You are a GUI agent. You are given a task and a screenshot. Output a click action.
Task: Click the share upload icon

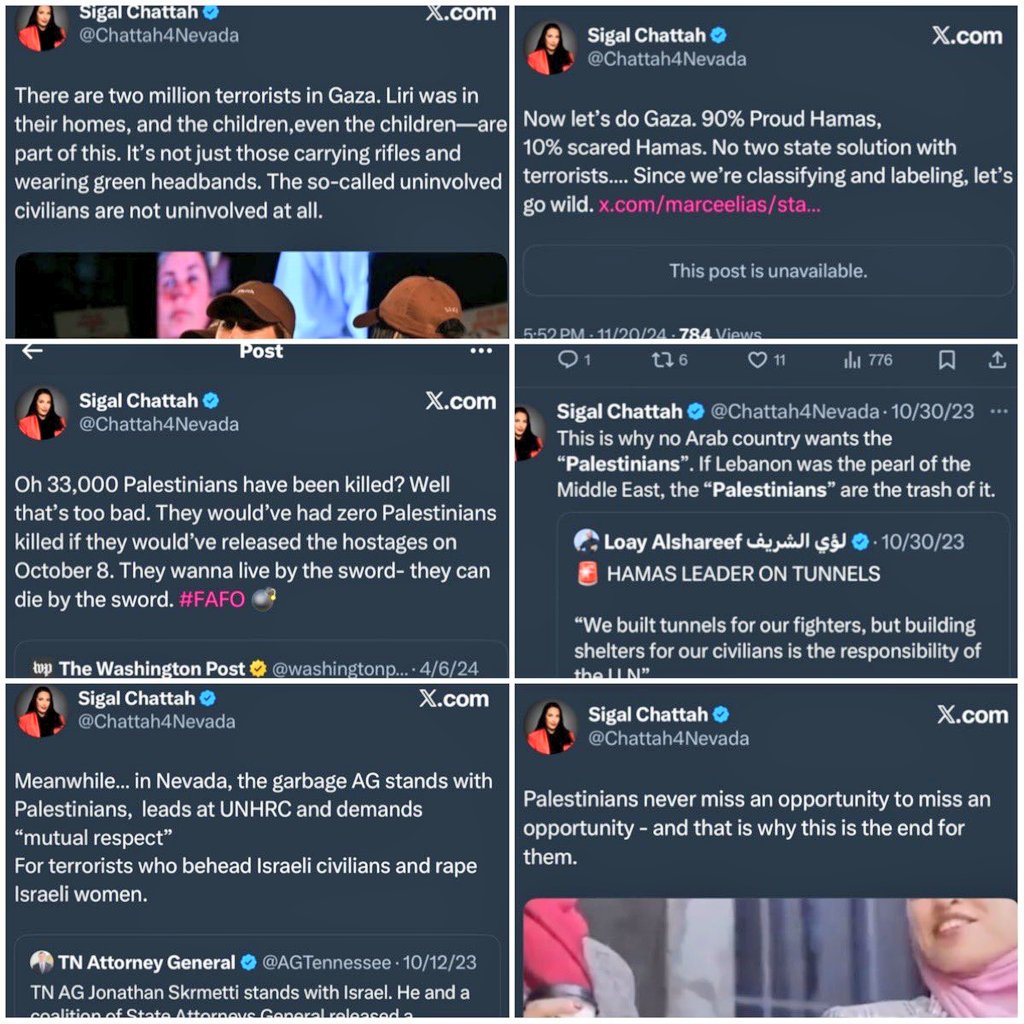click(x=997, y=359)
